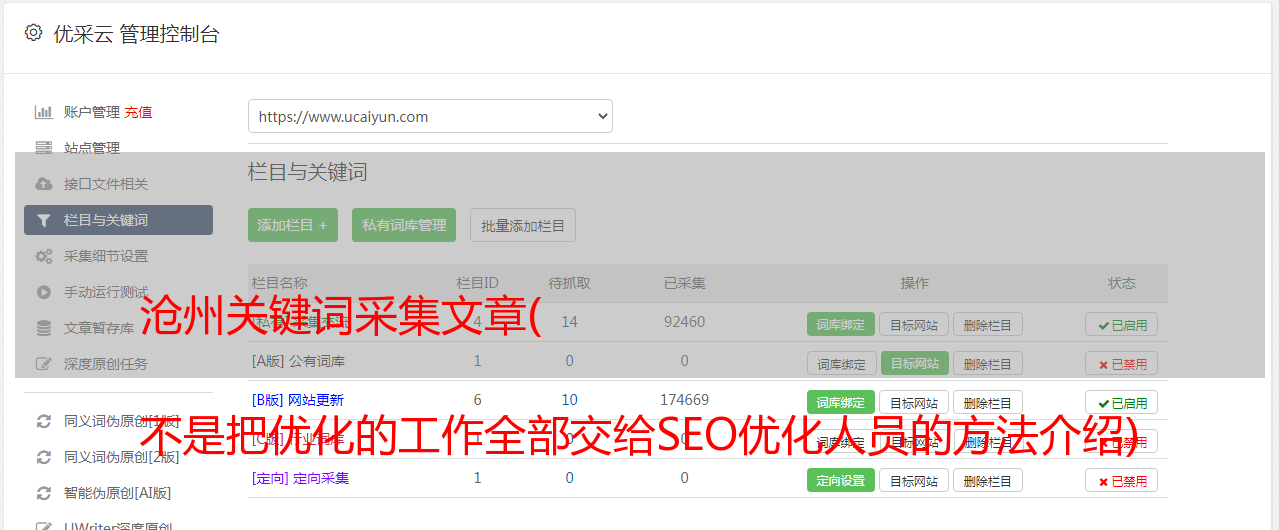Click the database icon for 文章暂存库
The height and width of the screenshot is (530, 1279).
point(44,328)
